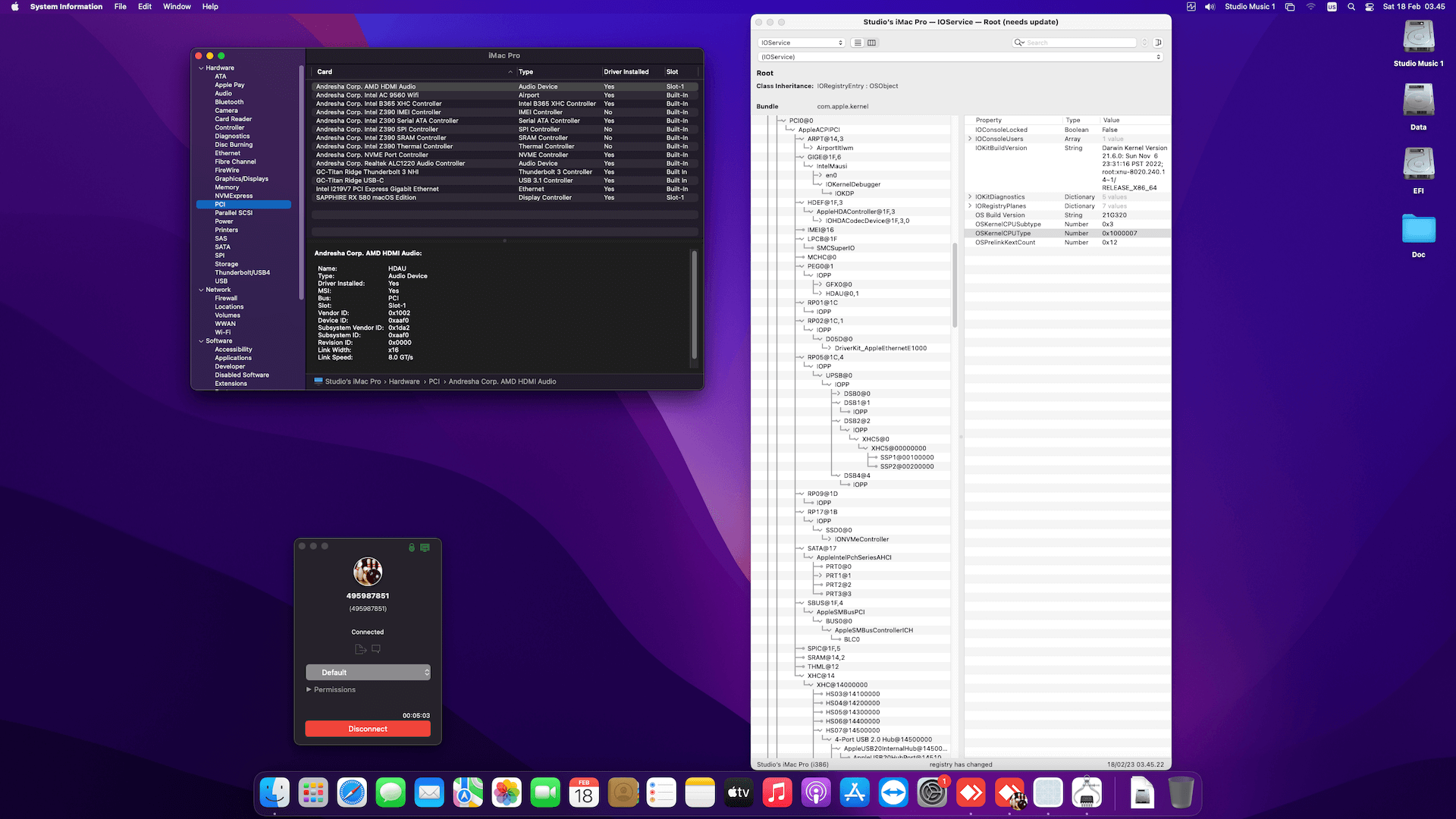
Task: Select the column view icon in IORegistryExplorer toolbar
Action: pyautogui.click(x=871, y=42)
